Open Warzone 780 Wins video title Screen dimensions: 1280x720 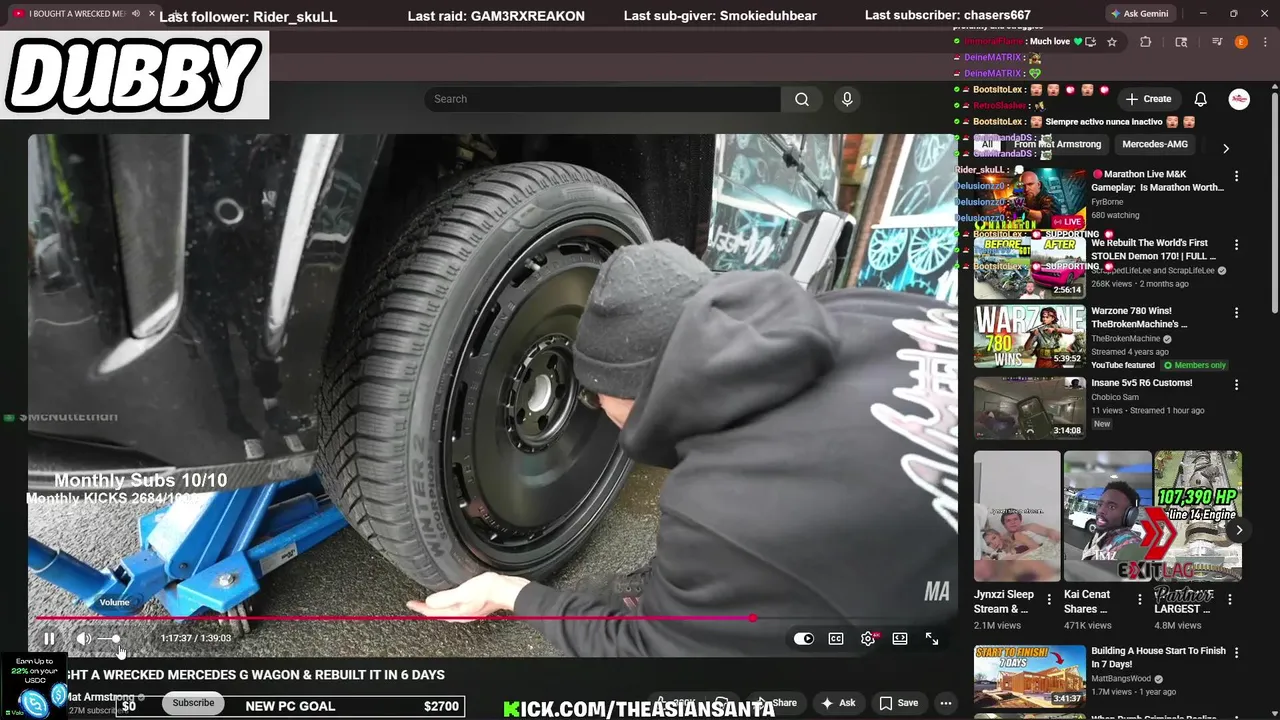pos(1139,317)
